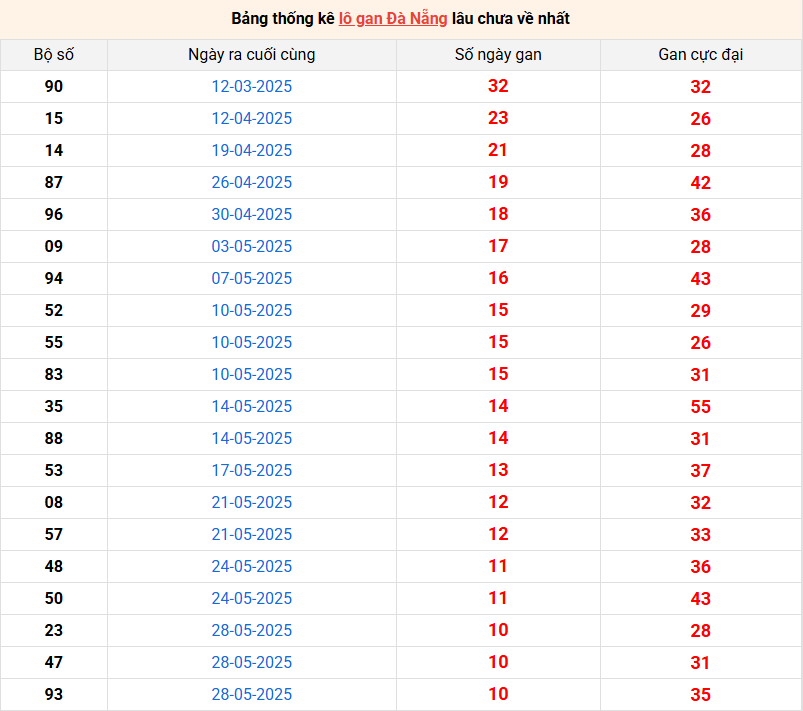Click the max gan value 37 for number 53
Screen dimensions: 803x711
click(x=700, y=471)
